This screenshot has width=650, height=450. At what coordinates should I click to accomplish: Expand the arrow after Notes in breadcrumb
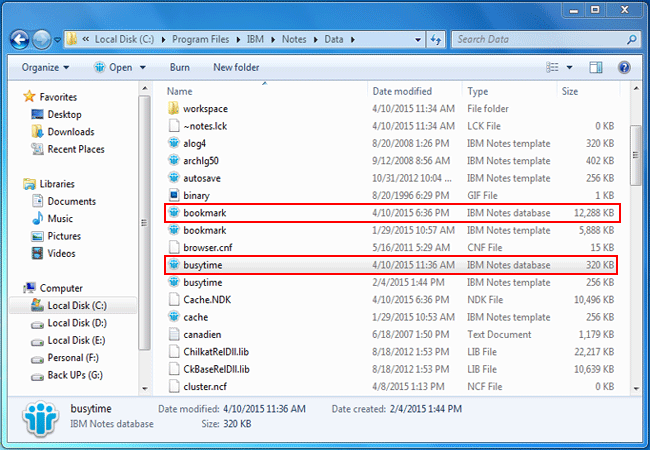pyautogui.click(x=315, y=40)
